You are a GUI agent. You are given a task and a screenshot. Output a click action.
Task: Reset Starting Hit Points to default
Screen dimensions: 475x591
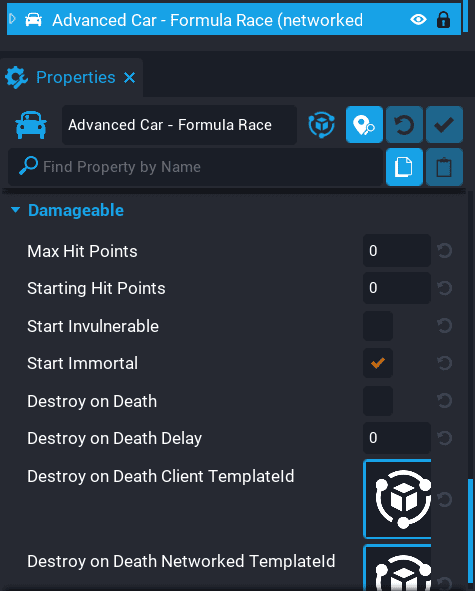[444, 288]
